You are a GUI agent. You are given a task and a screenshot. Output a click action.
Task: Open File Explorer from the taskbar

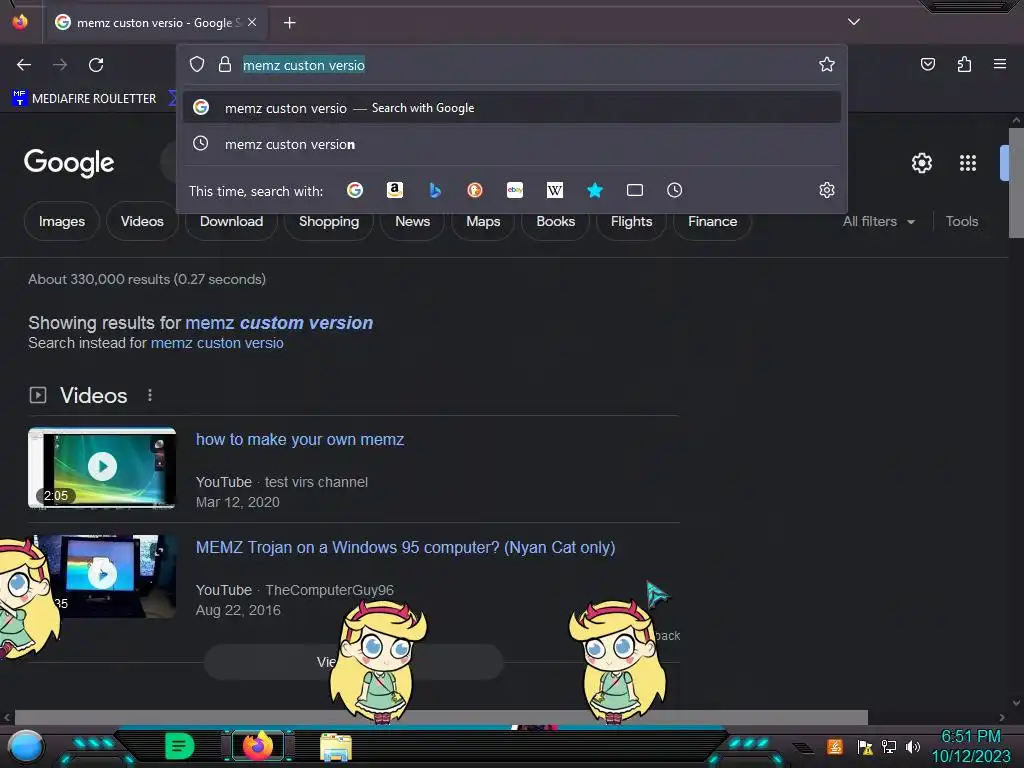click(336, 746)
